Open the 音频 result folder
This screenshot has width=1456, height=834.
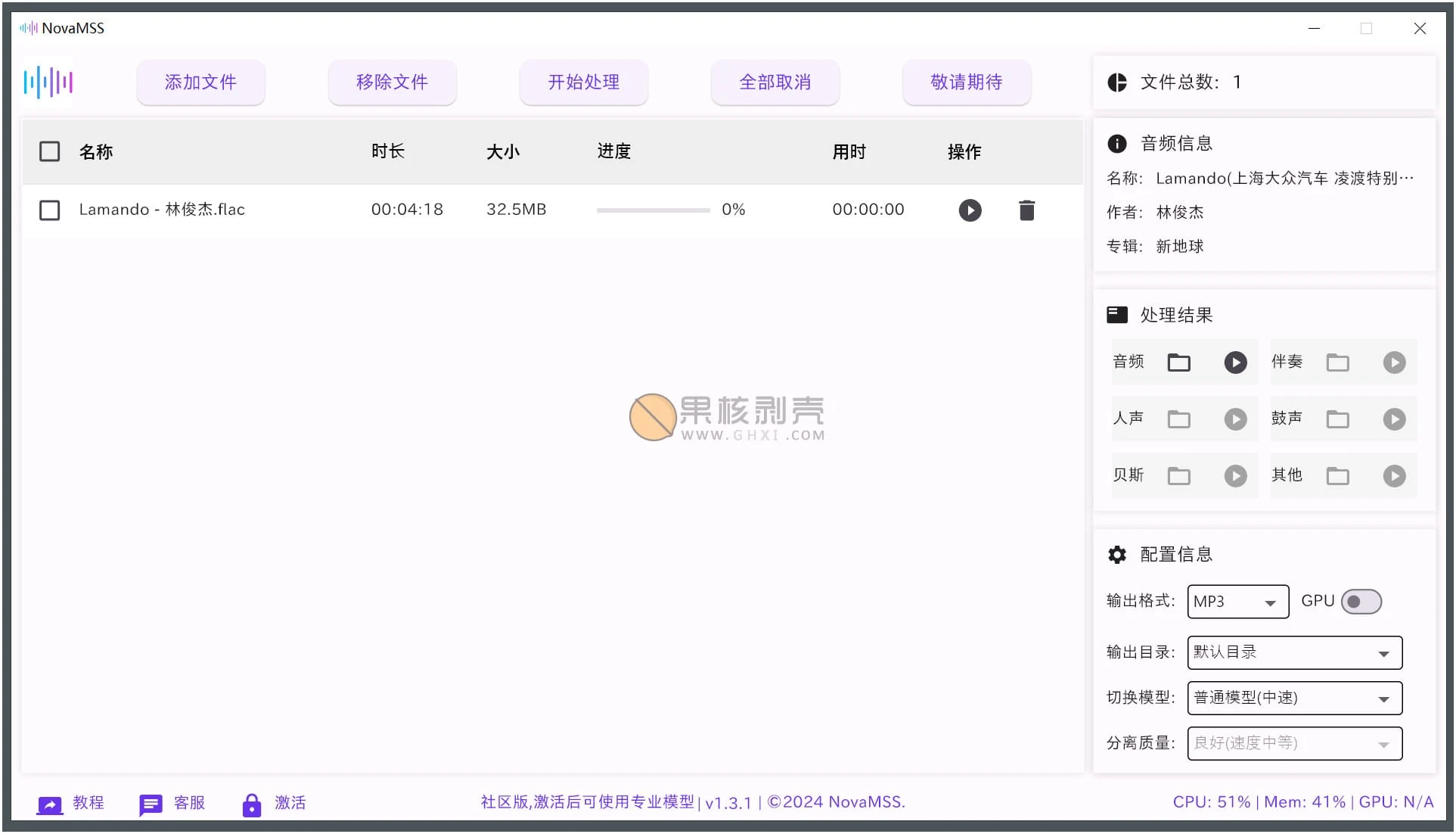tap(1178, 363)
